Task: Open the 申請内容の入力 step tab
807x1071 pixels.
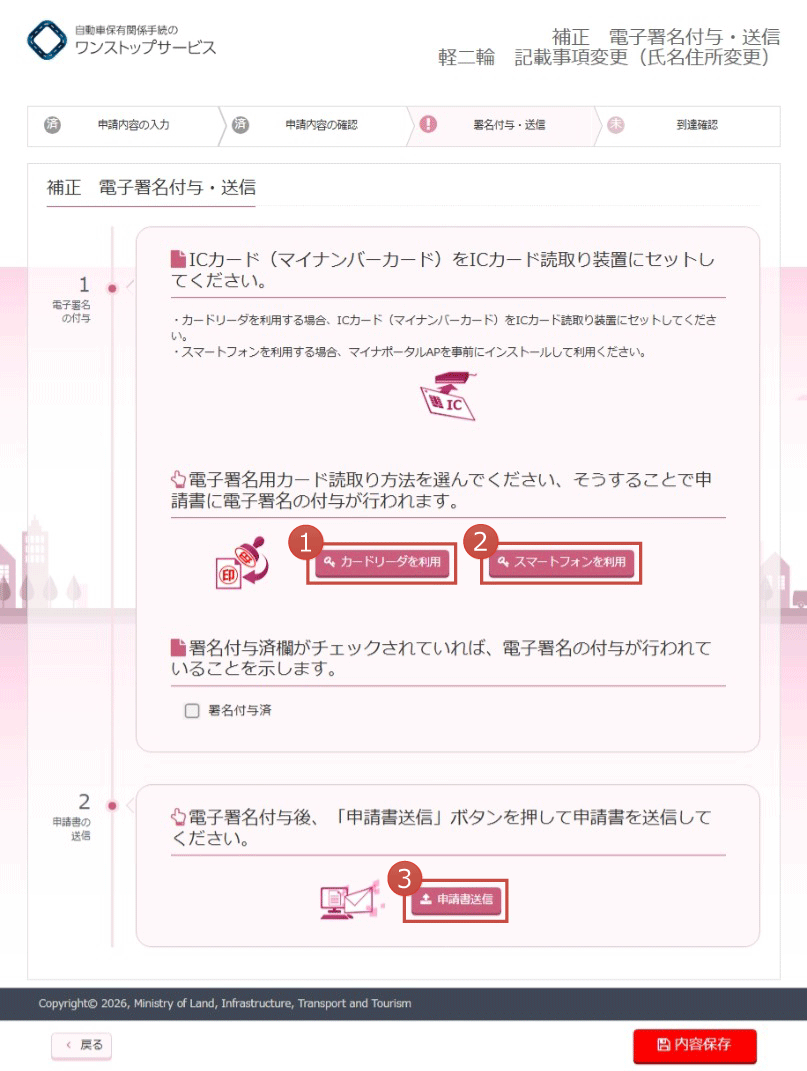Action: (124, 126)
